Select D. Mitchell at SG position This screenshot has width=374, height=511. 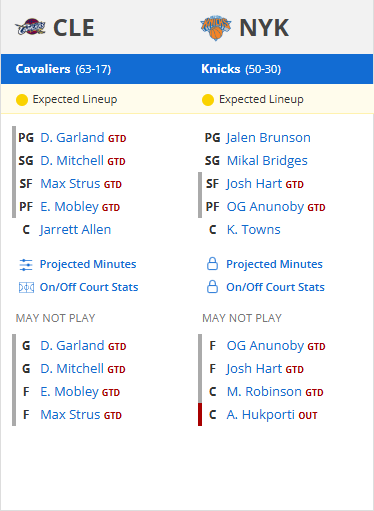coord(72,161)
